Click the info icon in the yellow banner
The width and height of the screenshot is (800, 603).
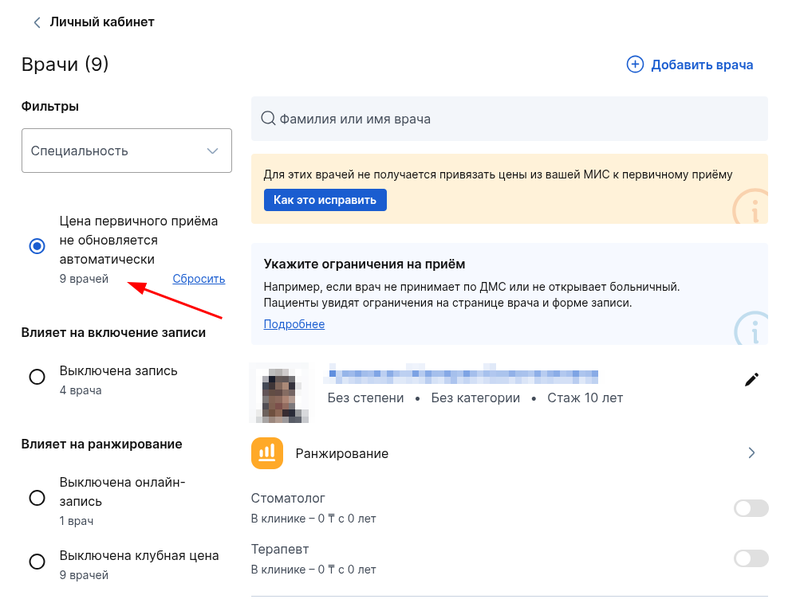[750, 208]
